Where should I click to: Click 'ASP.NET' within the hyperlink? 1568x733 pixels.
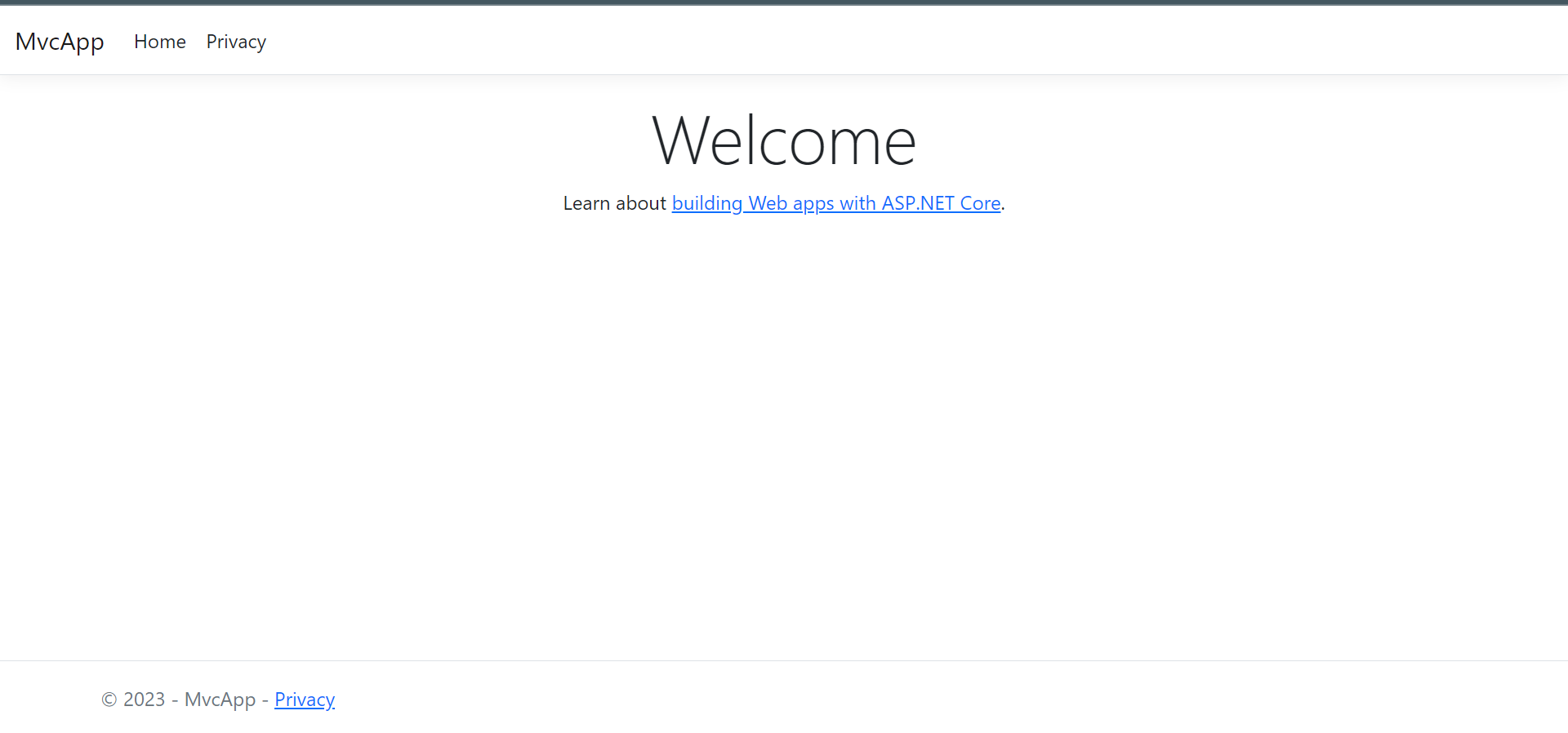coord(918,203)
